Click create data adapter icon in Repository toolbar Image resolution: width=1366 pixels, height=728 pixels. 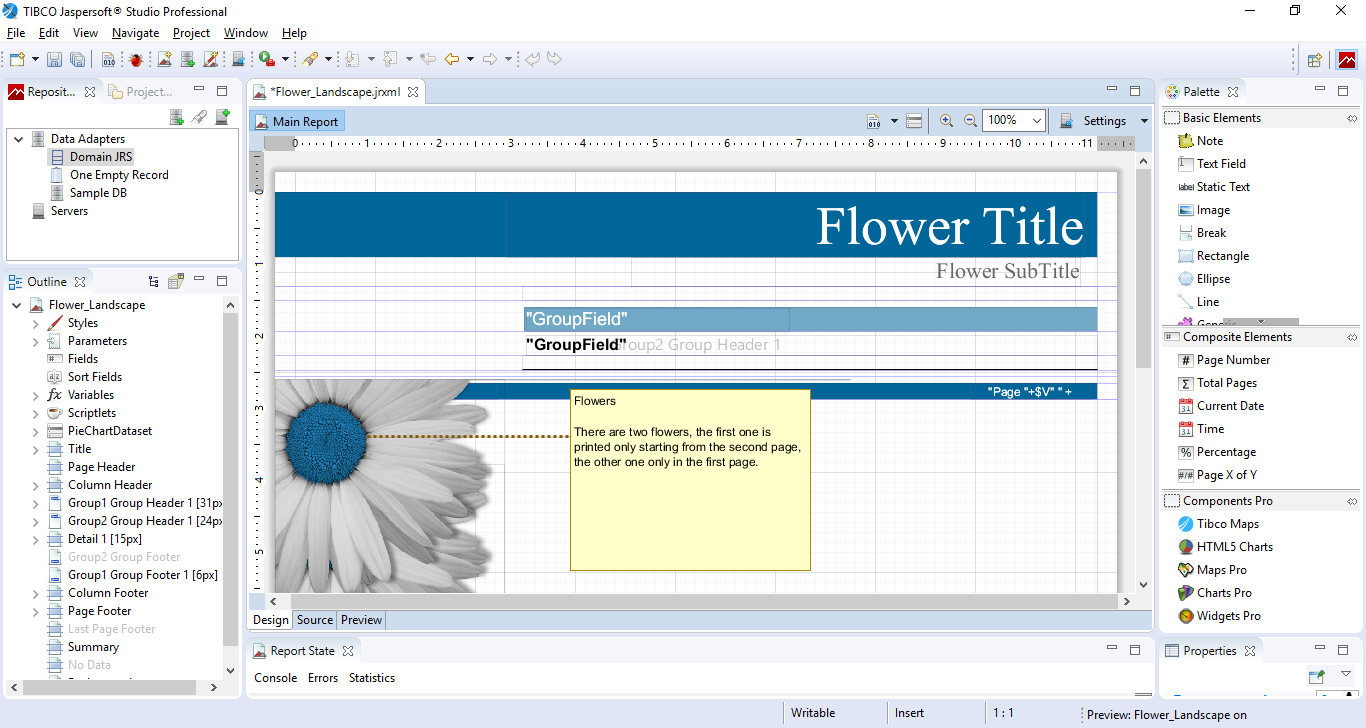[x=176, y=117]
